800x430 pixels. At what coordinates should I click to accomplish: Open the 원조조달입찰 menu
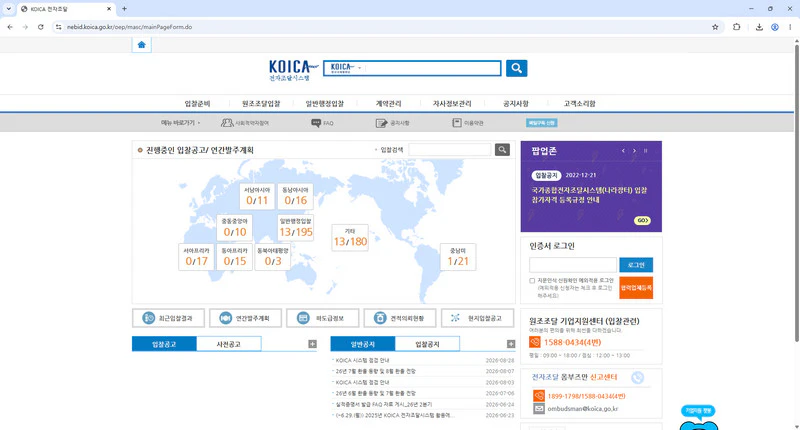click(x=261, y=104)
